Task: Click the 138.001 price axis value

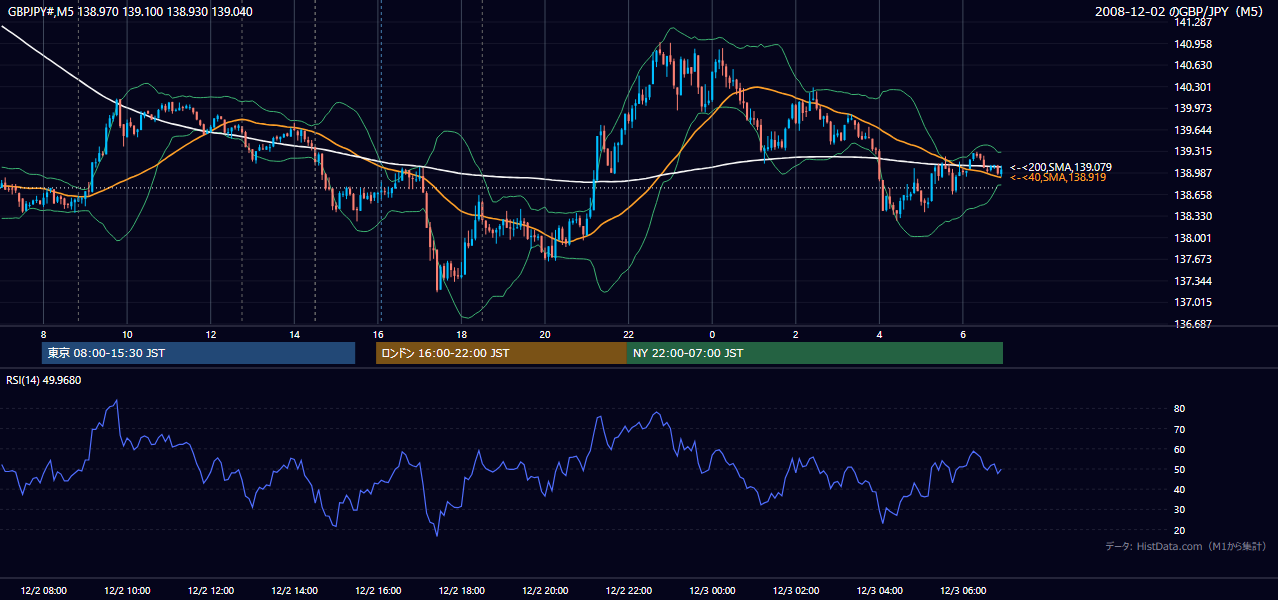Action: [x=1191, y=238]
